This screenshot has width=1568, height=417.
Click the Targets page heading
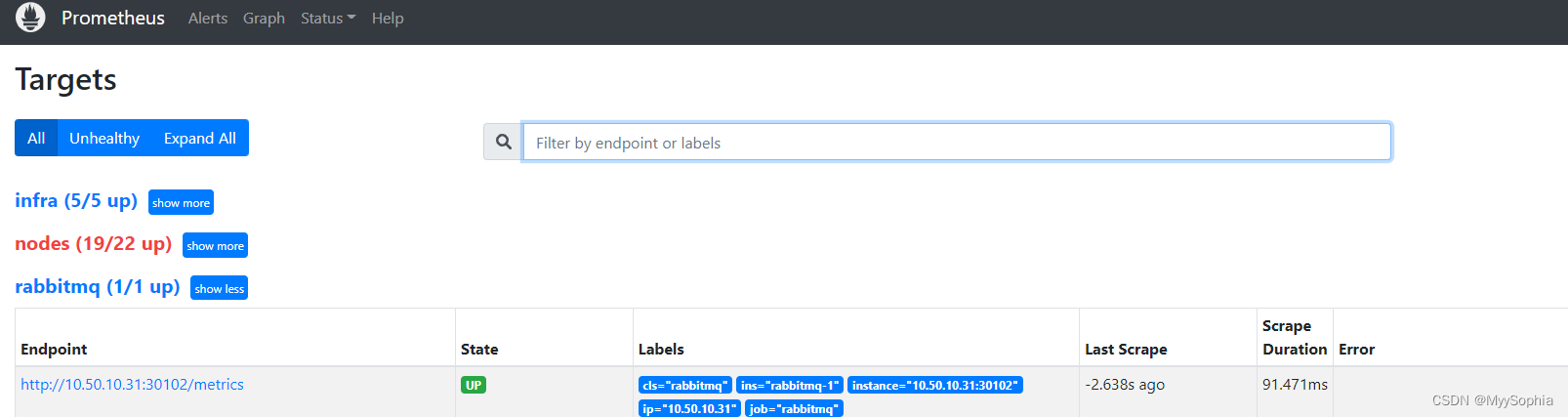click(65, 79)
